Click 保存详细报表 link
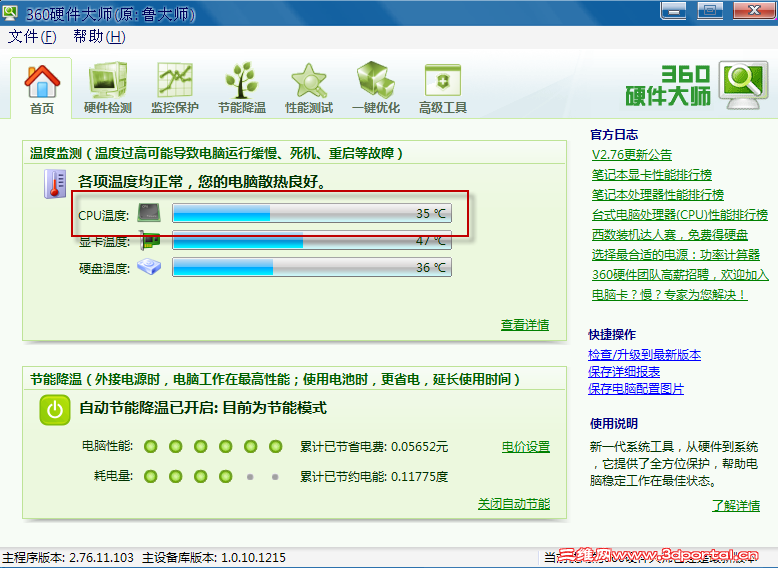Screen dimensions: 778x568 624,372
